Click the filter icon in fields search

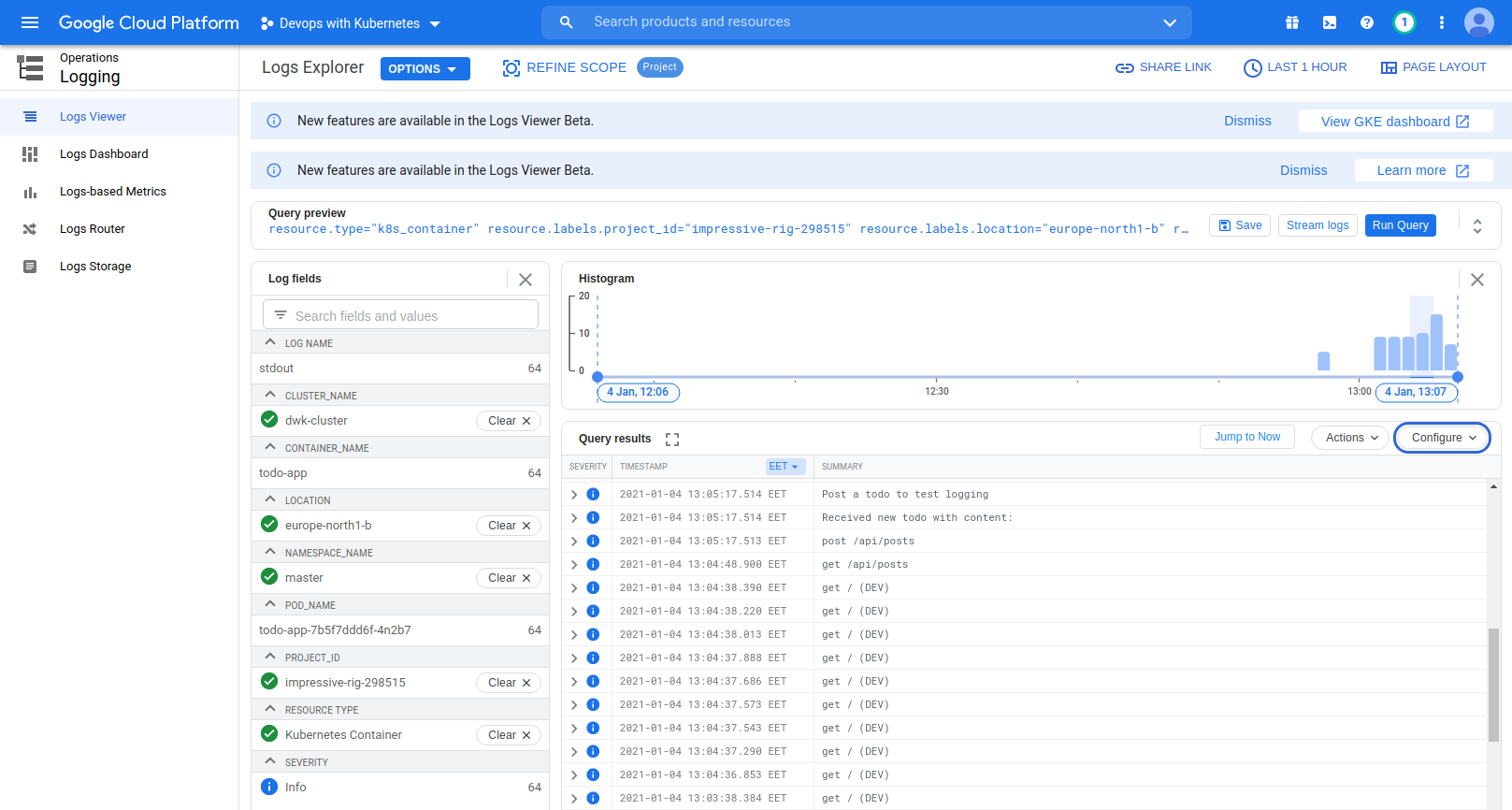point(281,315)
